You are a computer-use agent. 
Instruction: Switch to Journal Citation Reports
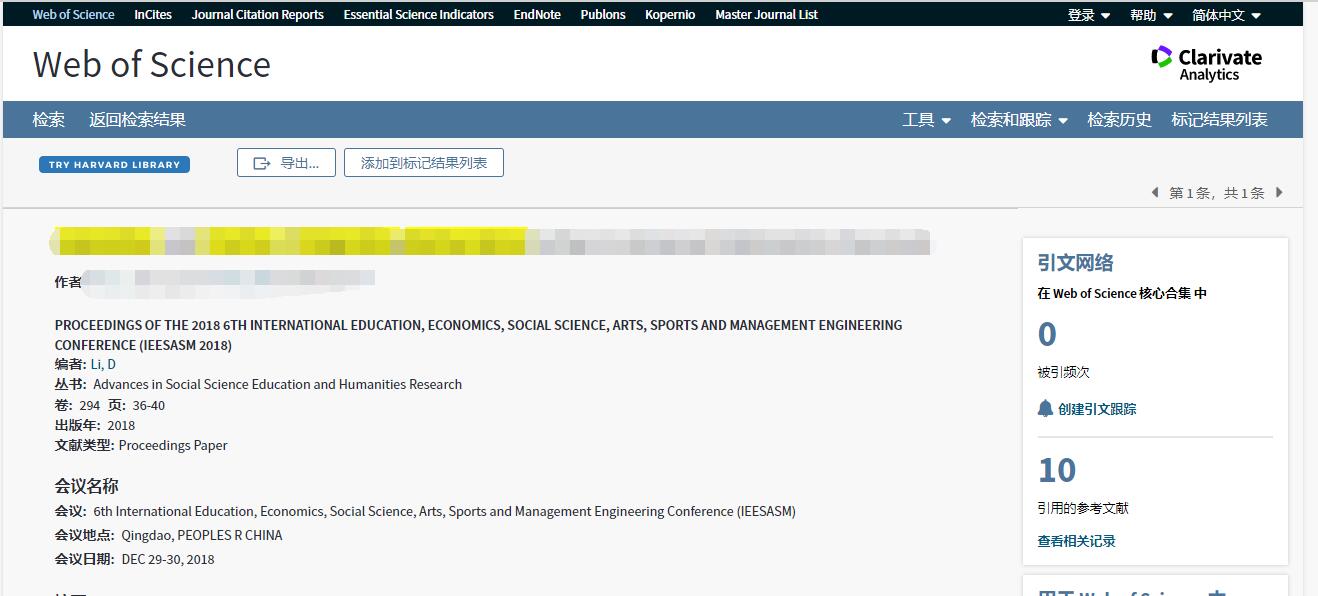[x=257, y=15]
